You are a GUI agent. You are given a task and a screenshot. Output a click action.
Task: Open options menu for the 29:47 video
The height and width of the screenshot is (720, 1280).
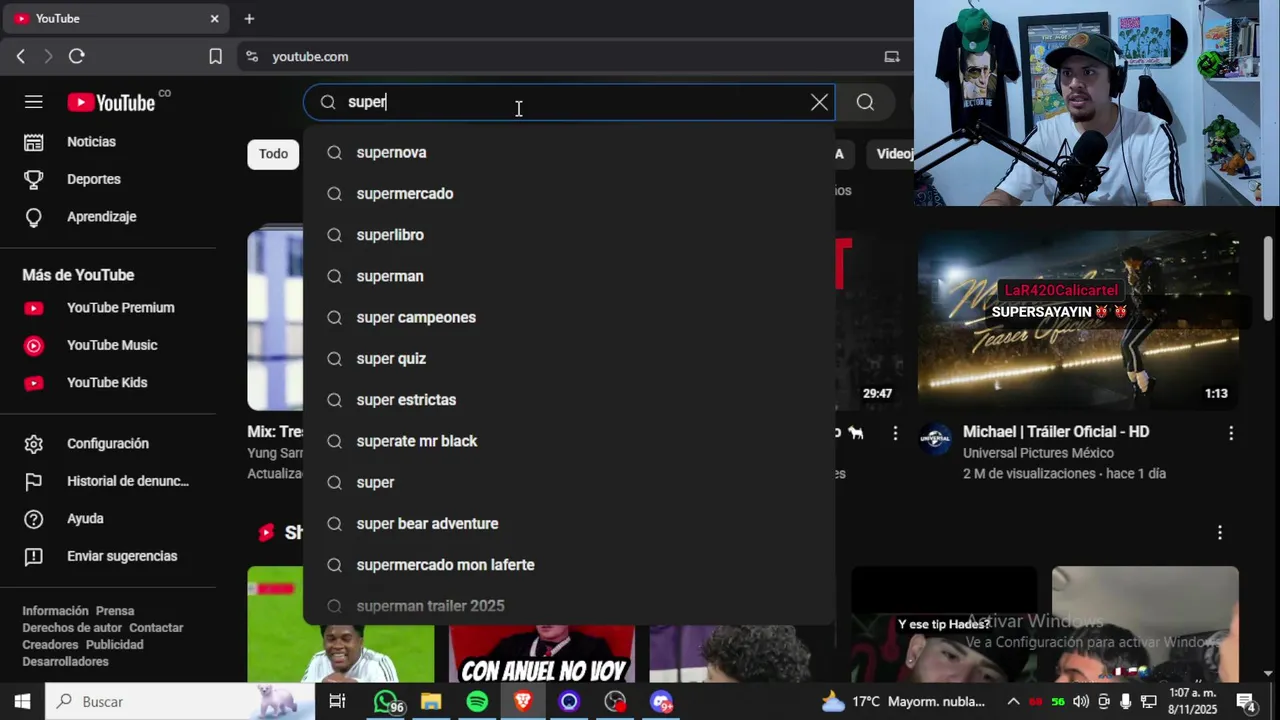pyautogui.click(x=896, y=433)
